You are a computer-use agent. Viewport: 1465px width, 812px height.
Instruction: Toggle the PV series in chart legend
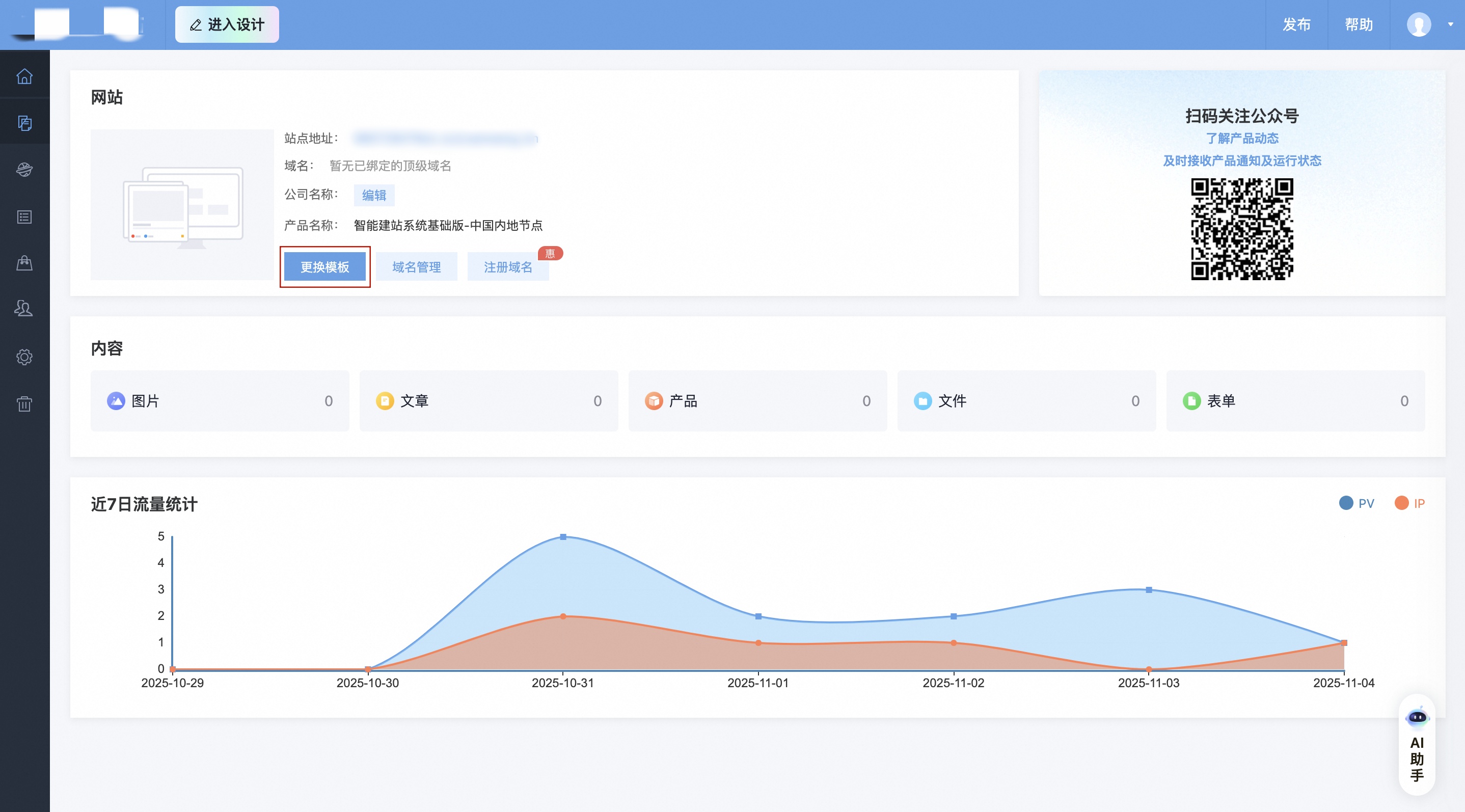coord(1357,503)
